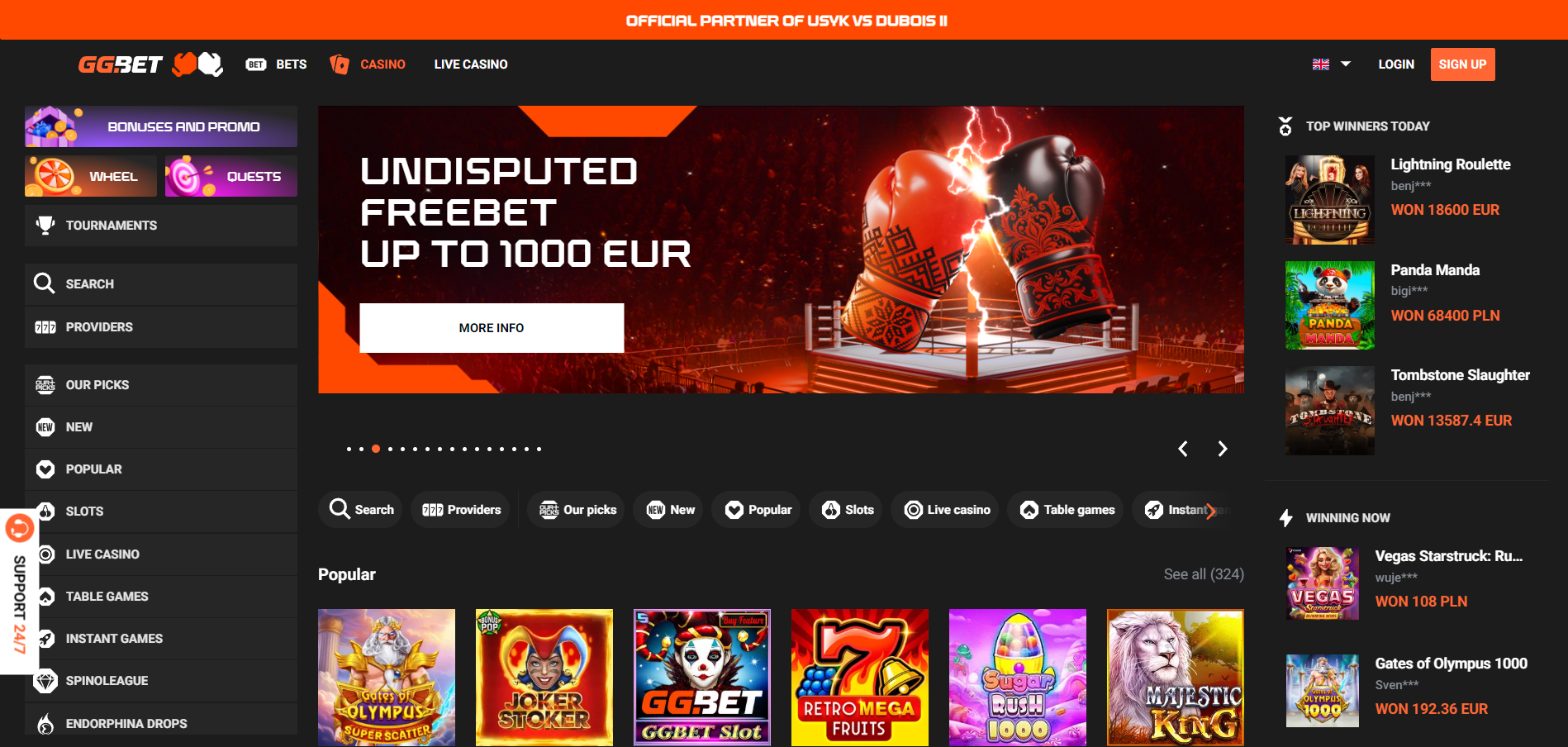This screenshot has height=747, width=1568.
Task: Switch to the Live Casino tab
Action: (471, 64)
